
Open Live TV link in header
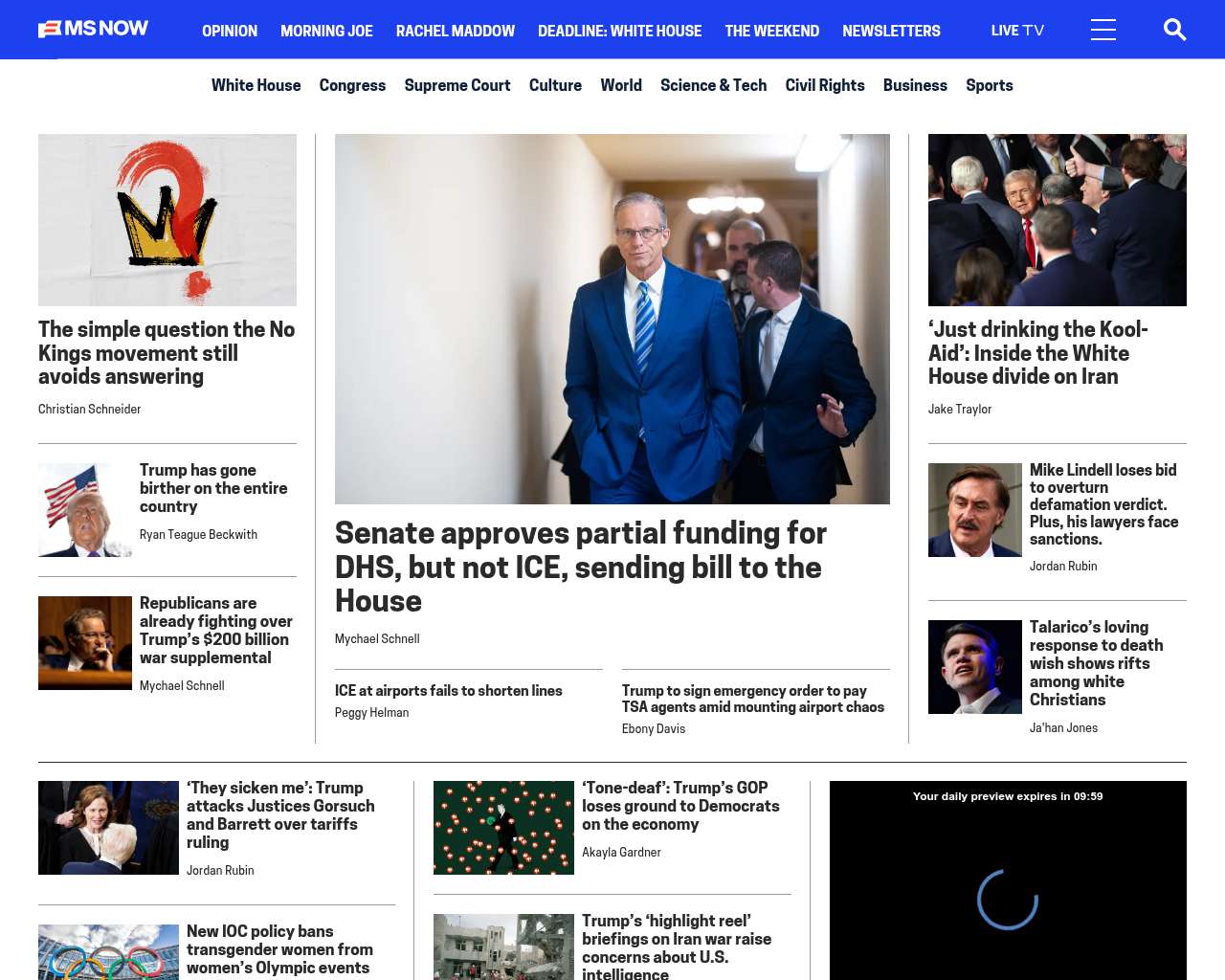1017,31
